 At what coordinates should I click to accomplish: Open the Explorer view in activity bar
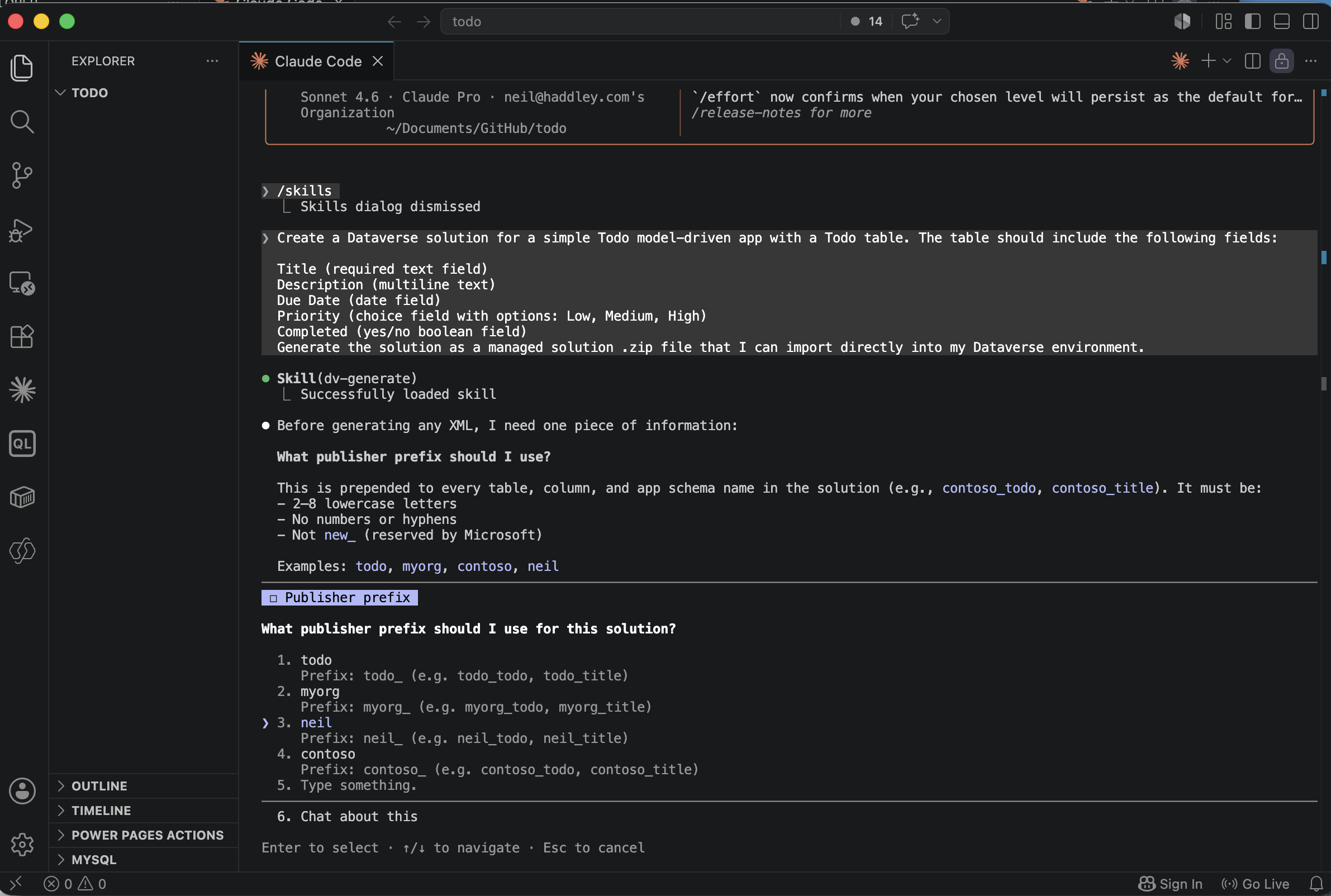(22, 68)
